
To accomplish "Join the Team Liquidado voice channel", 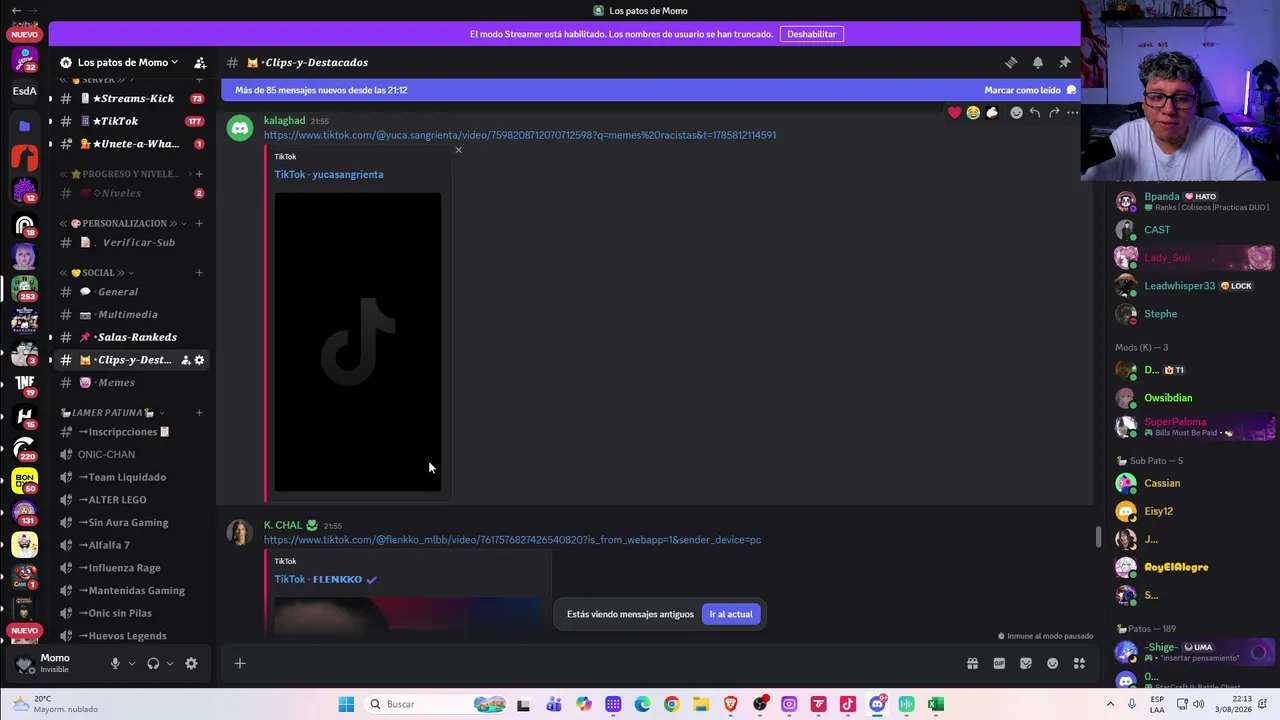I will [x=132, y=477].
